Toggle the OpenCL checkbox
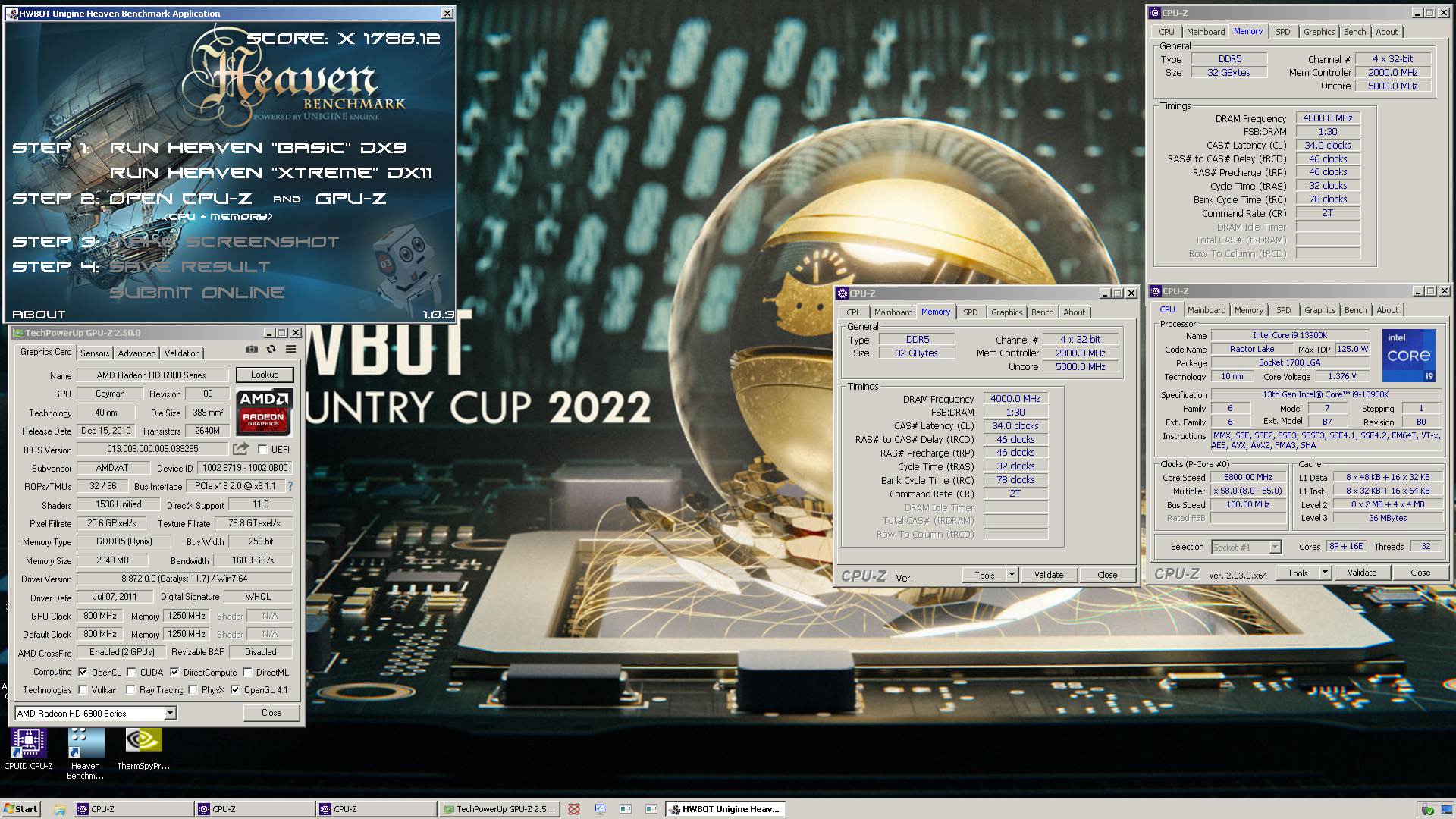 [83, 672]
